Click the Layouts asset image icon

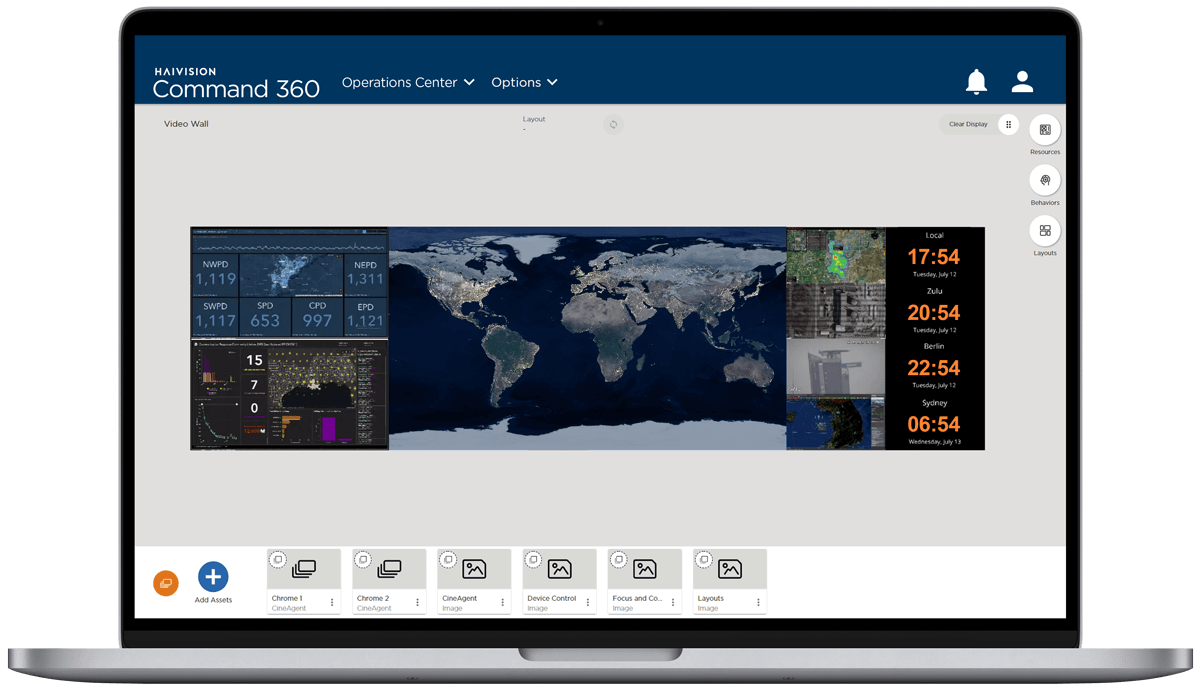tap(730, 569)
